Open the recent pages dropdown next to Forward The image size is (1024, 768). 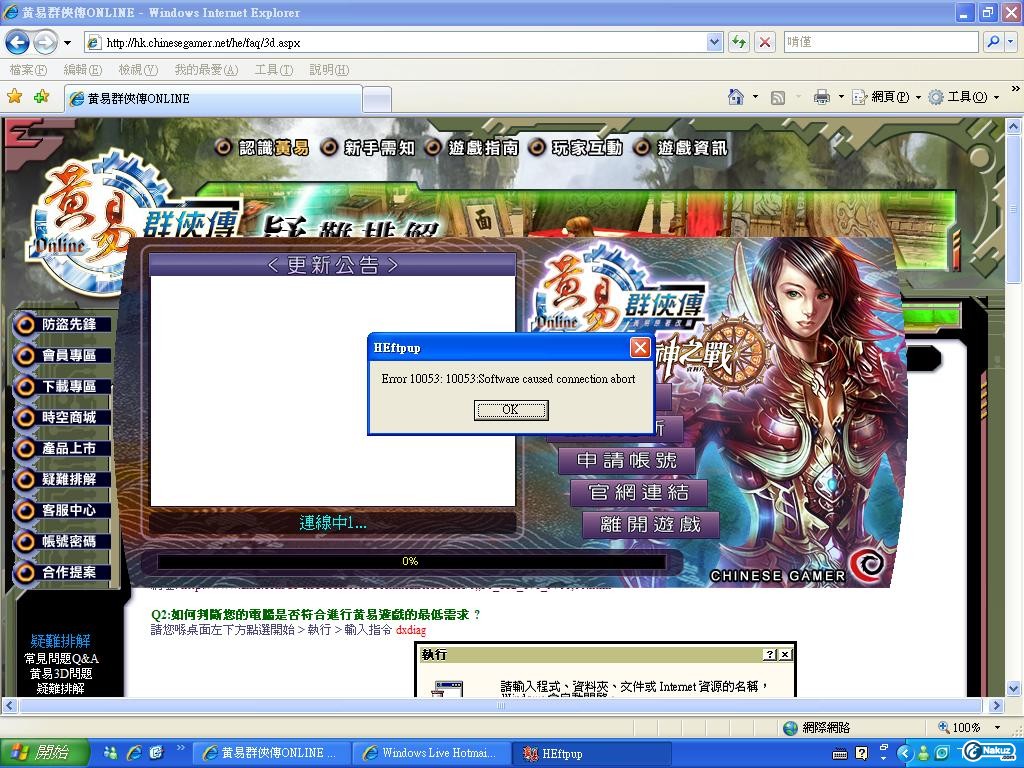point(67,43)
